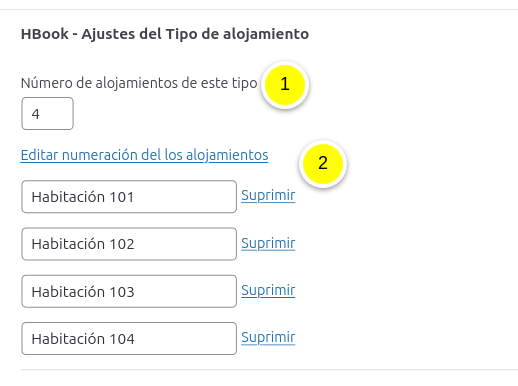The height and width of the screenshot is (386, 518).
Task: Click Suprimir next to Habitación 103
Action: click(x=268, y=291)
